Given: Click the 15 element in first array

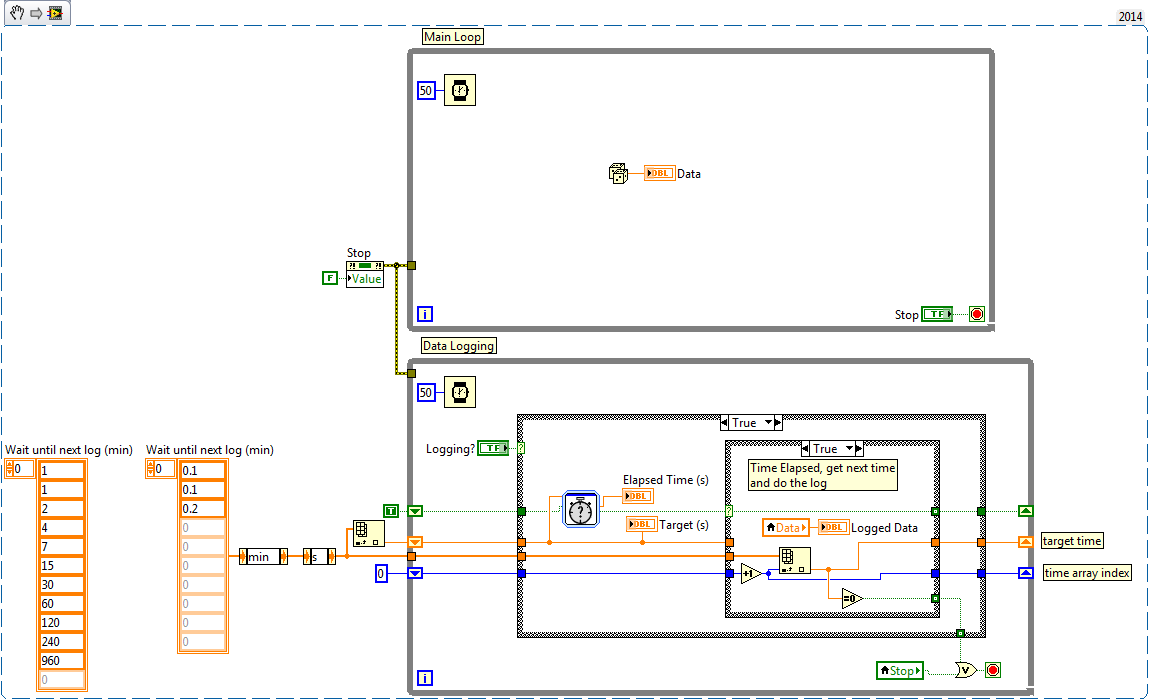Looking at the screenshot, I should pos(62,565).
